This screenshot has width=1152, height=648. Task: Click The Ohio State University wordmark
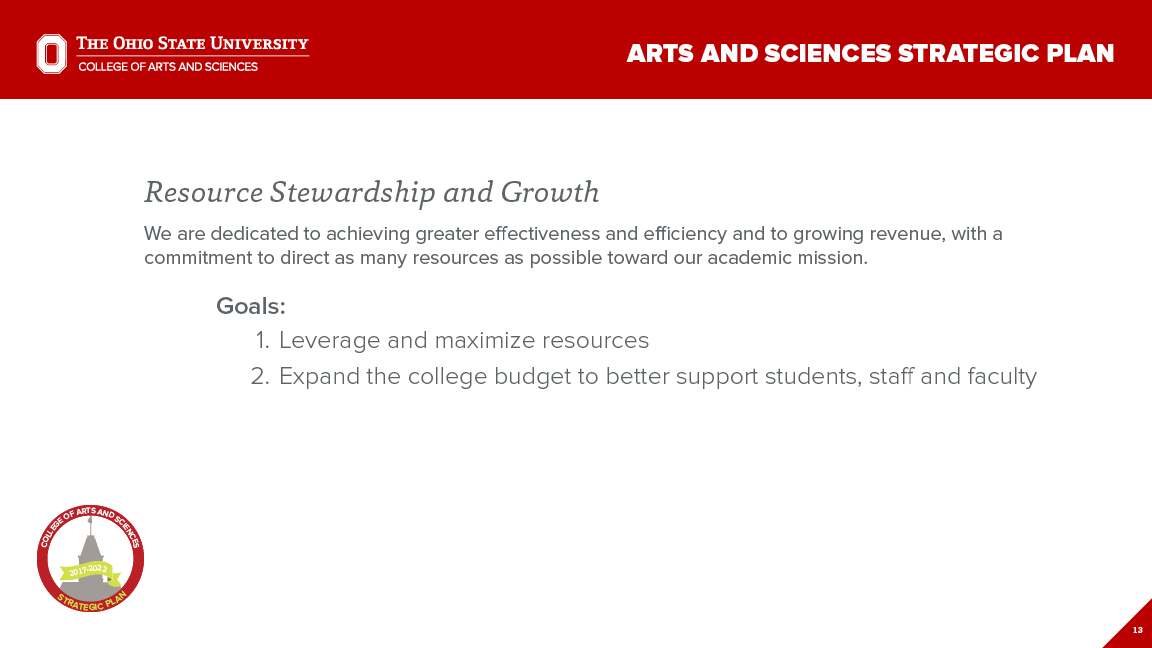[193, 44]
